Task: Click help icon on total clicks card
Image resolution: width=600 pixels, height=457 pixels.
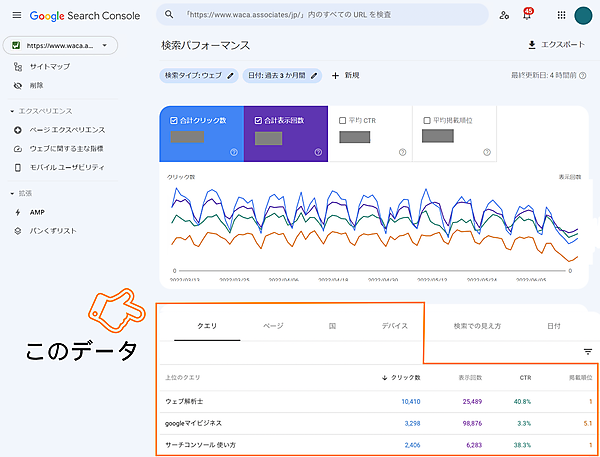Action: tap(233, 153)
